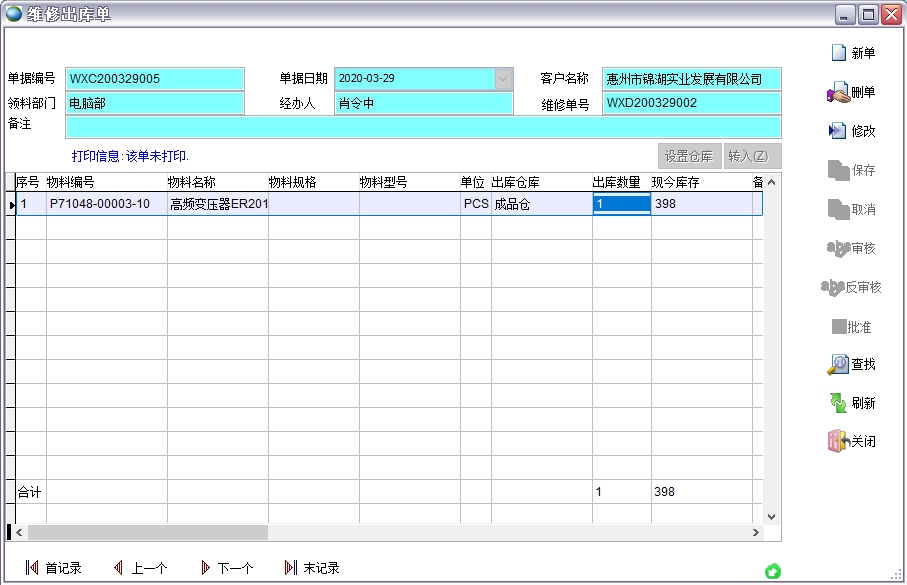907x585 pixels.
Task: Click the green status icon at bottom right
Action: (x=772, y=569)
